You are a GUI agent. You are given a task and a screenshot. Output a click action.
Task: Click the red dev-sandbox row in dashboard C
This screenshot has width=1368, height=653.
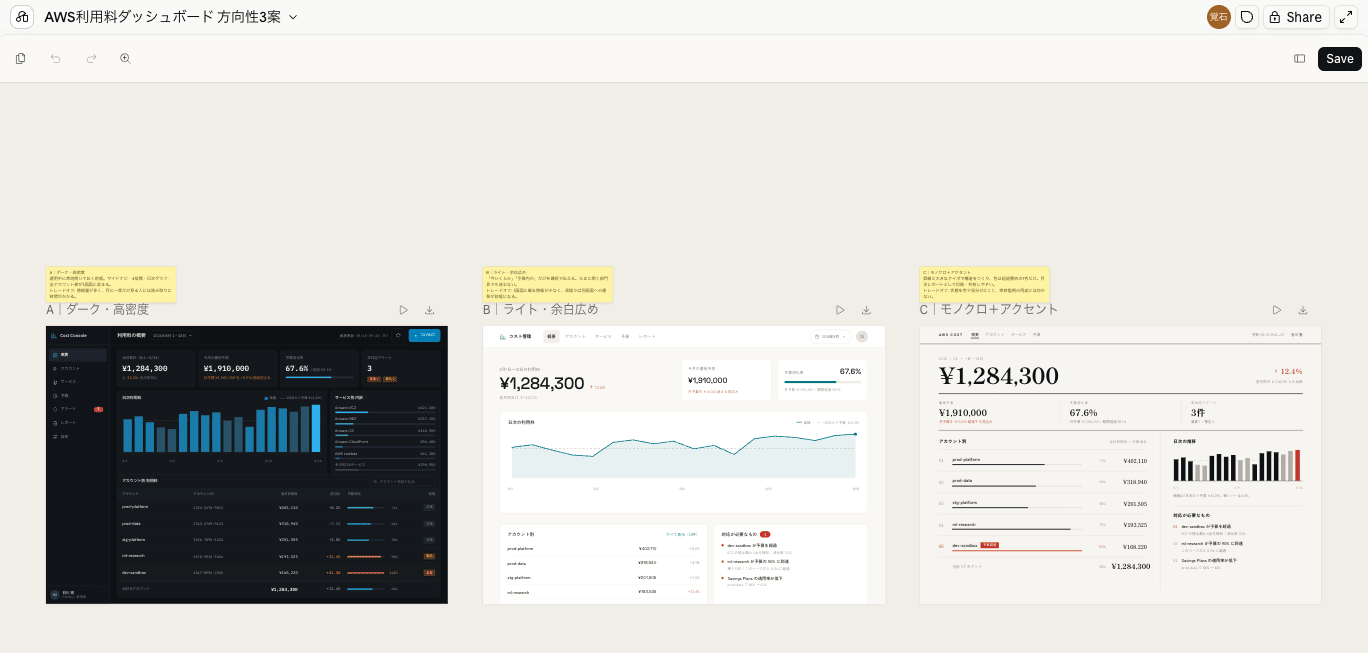pos(1043,546)
